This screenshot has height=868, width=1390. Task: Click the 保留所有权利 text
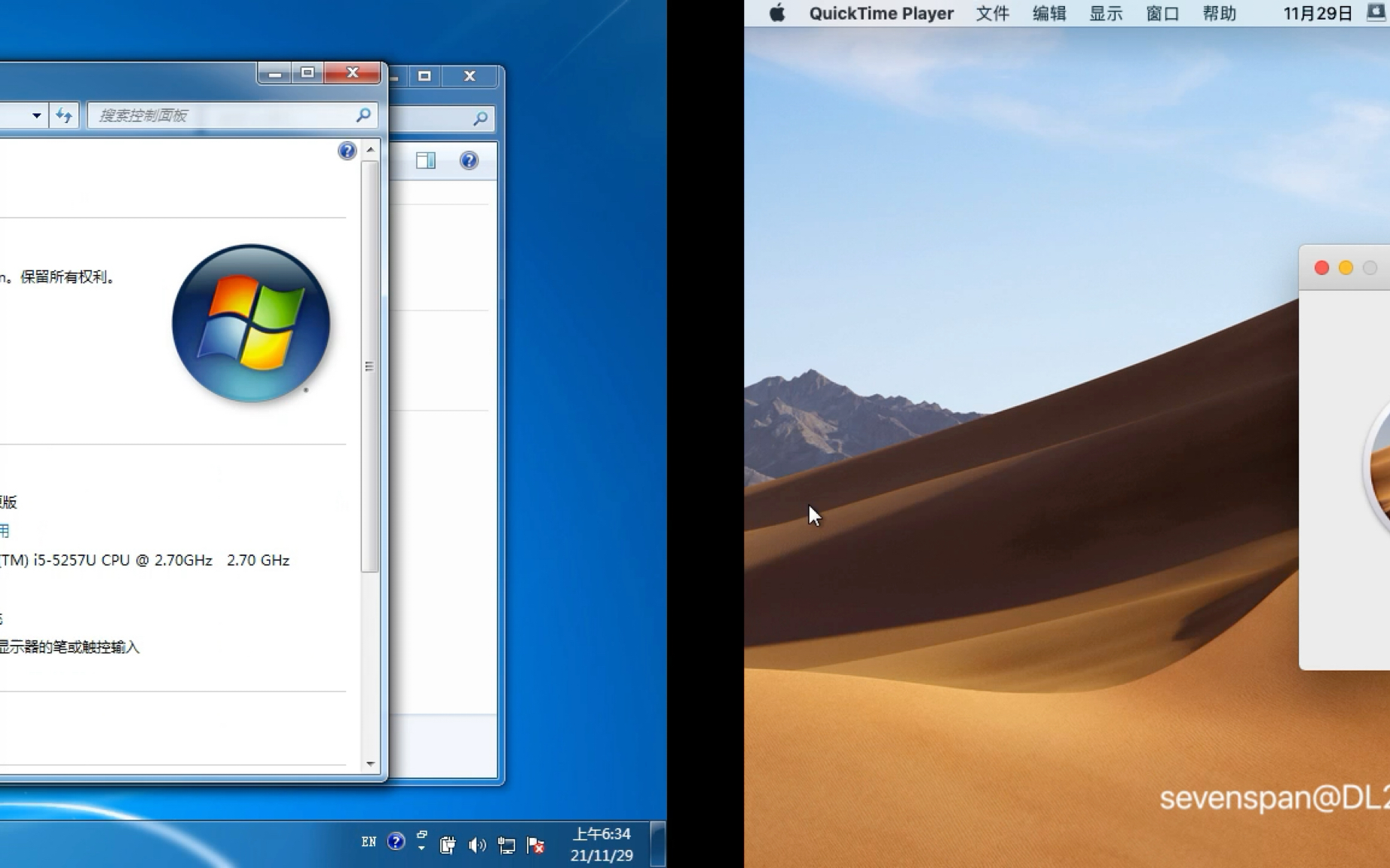click(63, 277)
